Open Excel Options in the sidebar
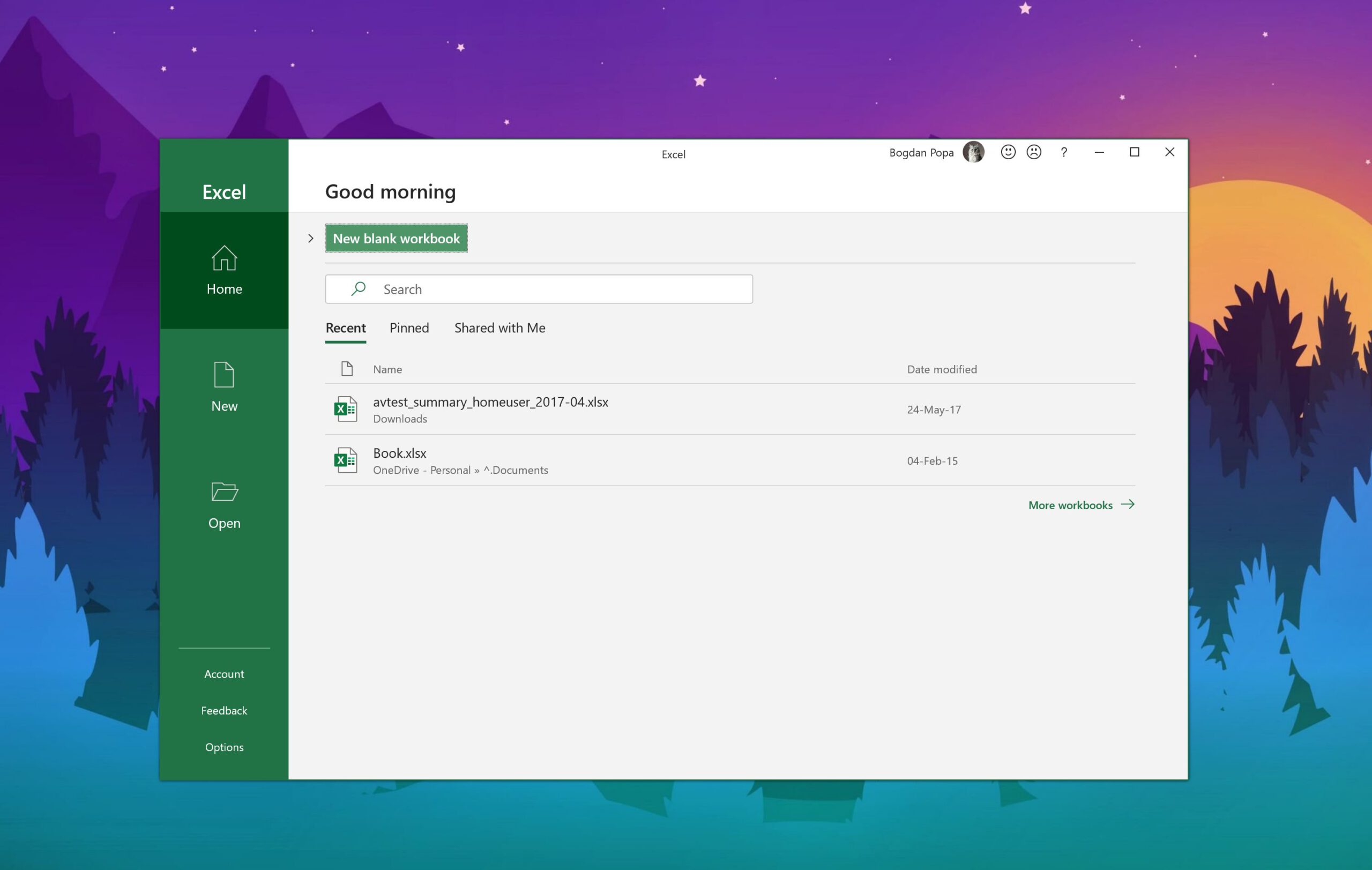The width and height of the screenshot is (1372, 870). [224, 747]
